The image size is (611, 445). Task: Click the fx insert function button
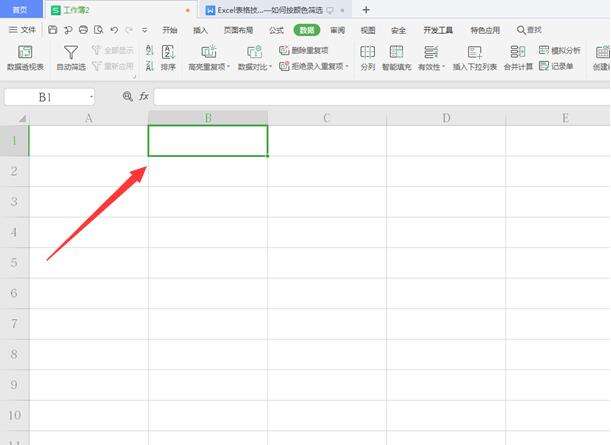pyautogui.click(x=144, y=96)
